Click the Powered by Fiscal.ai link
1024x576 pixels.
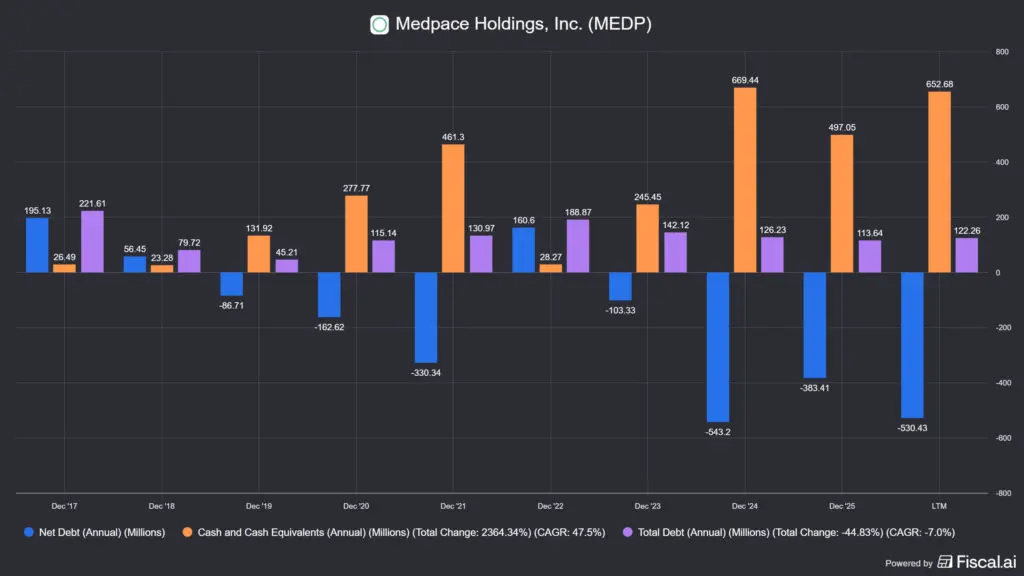[x=950, y=562]
